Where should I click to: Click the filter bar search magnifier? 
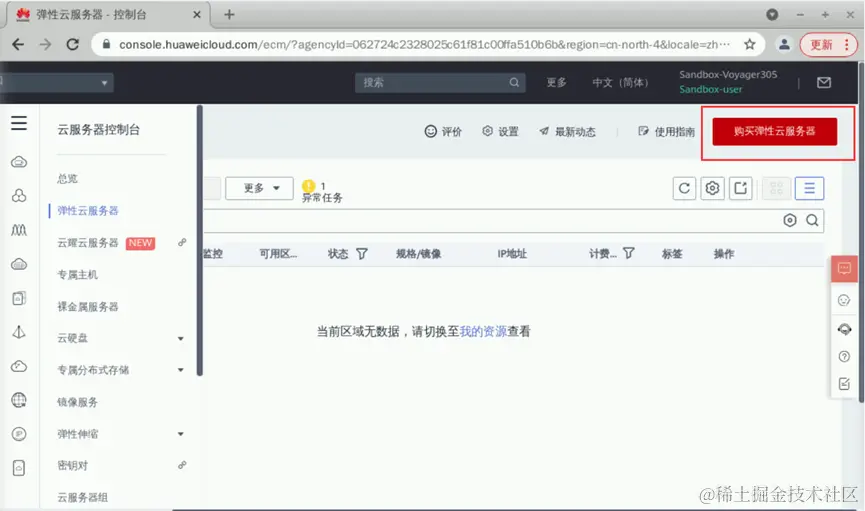[x=812, y=221]
